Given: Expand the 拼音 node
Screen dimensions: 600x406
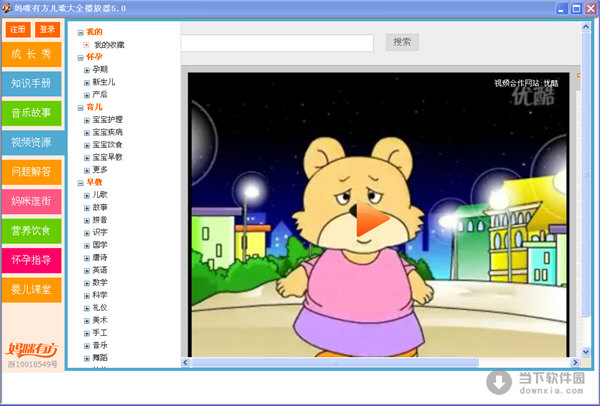Looking at the screenshot, I should (87, 220).
